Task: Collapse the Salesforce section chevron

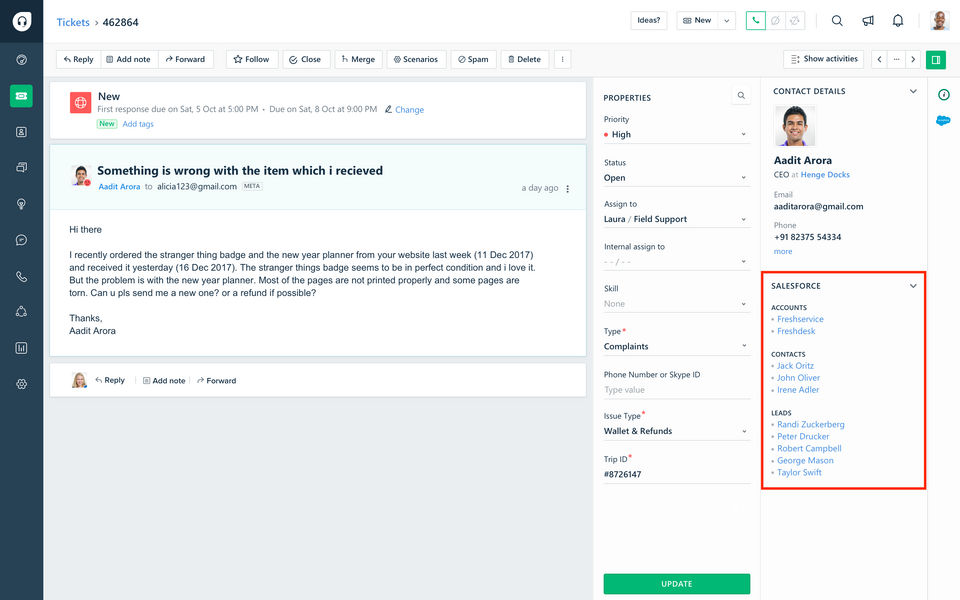Action: coord(913,286)
